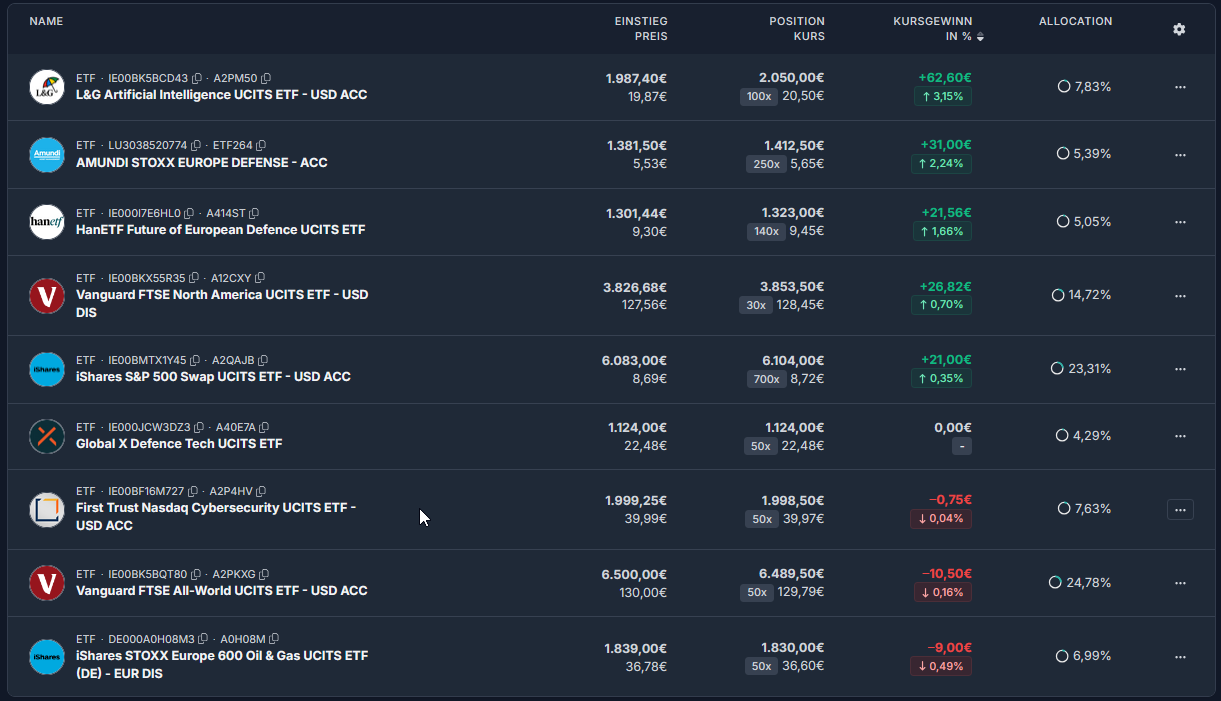Copy ISIN IE000I7E6HL0 of the HanETF fund
Viewport: 1221px width, 701px height.
(189, 213)
